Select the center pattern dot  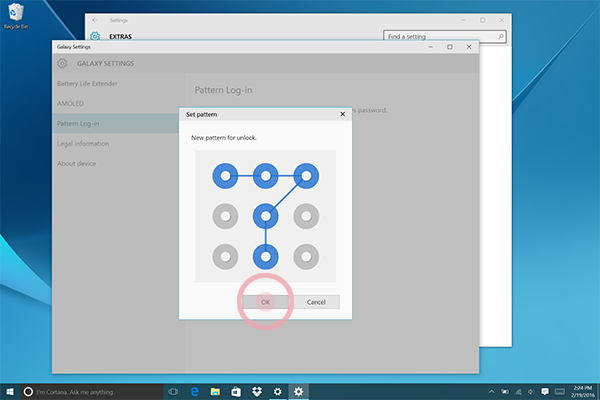(266, 216)
